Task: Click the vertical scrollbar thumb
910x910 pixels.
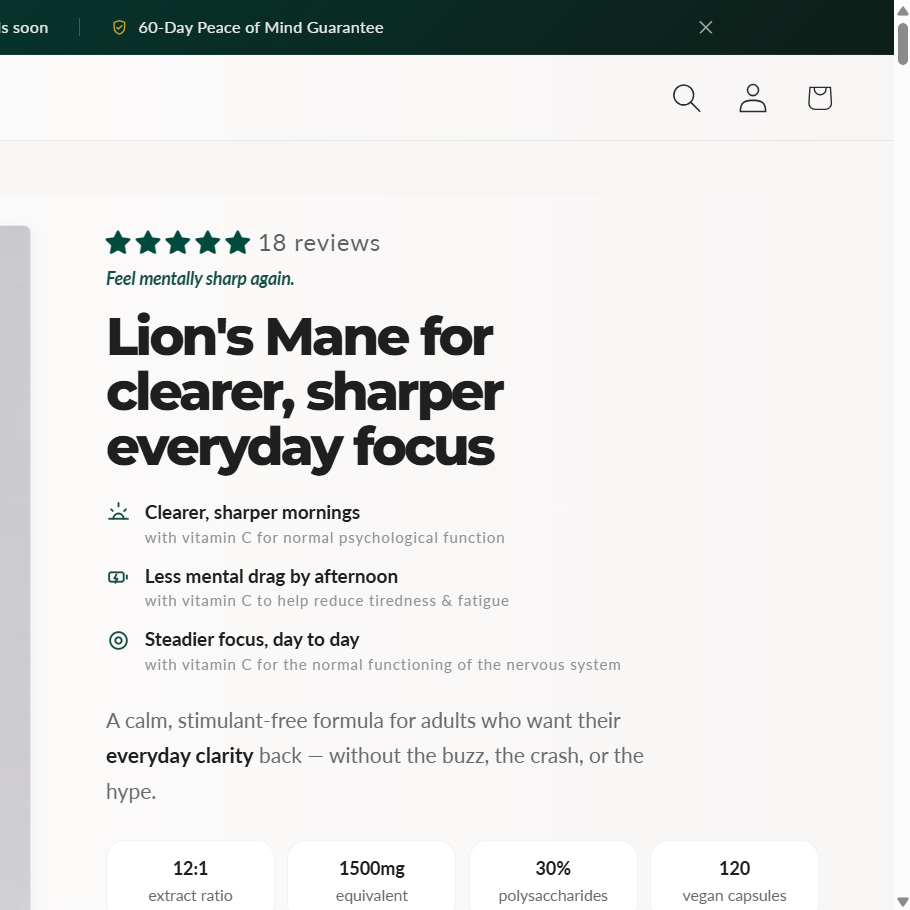Action: pyautogui.click(x=902, y=44)
